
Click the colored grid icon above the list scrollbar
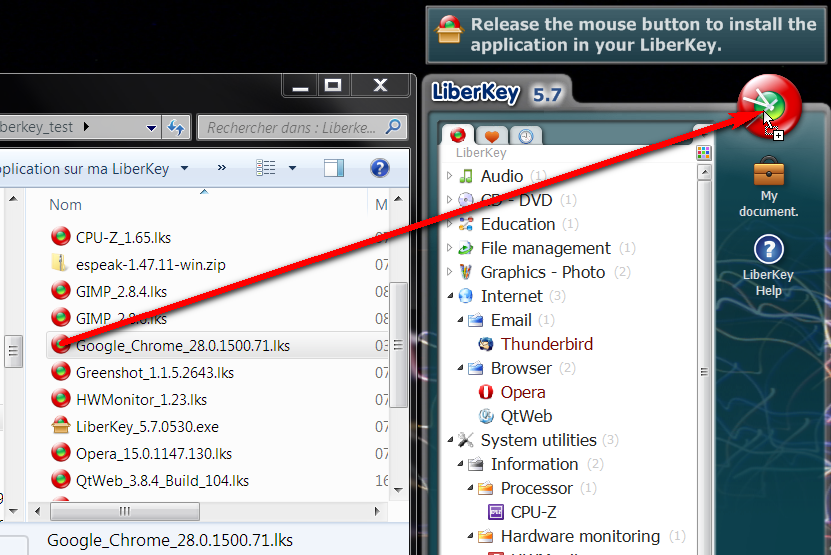[704, 152]
